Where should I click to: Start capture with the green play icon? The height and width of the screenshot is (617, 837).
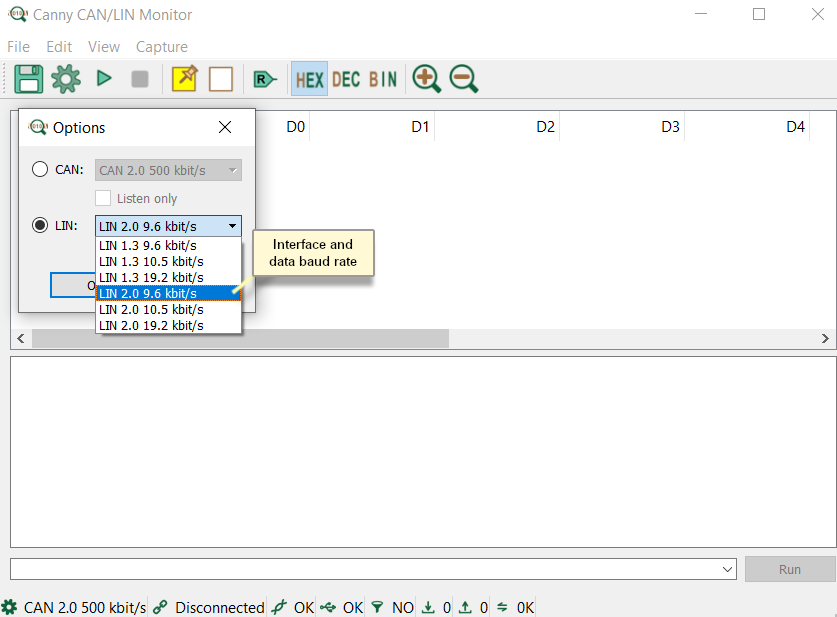tap(104, 78)
